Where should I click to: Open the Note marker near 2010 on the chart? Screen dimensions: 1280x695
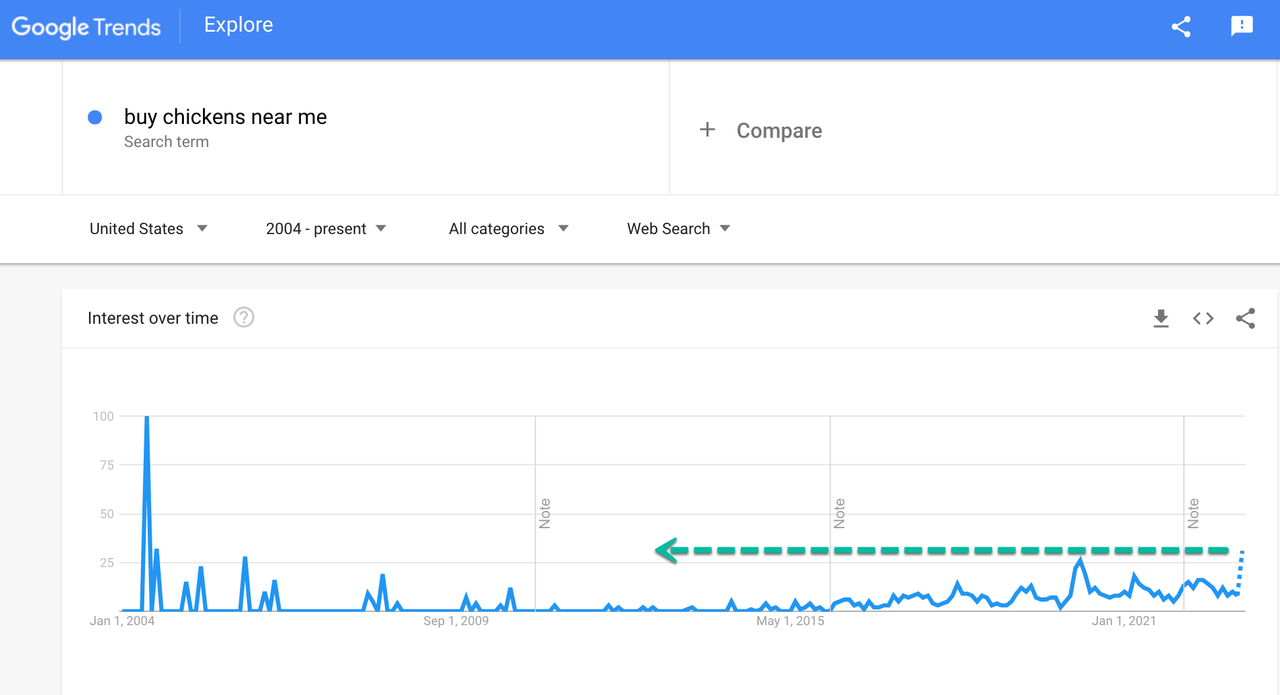tap(545, 513)
